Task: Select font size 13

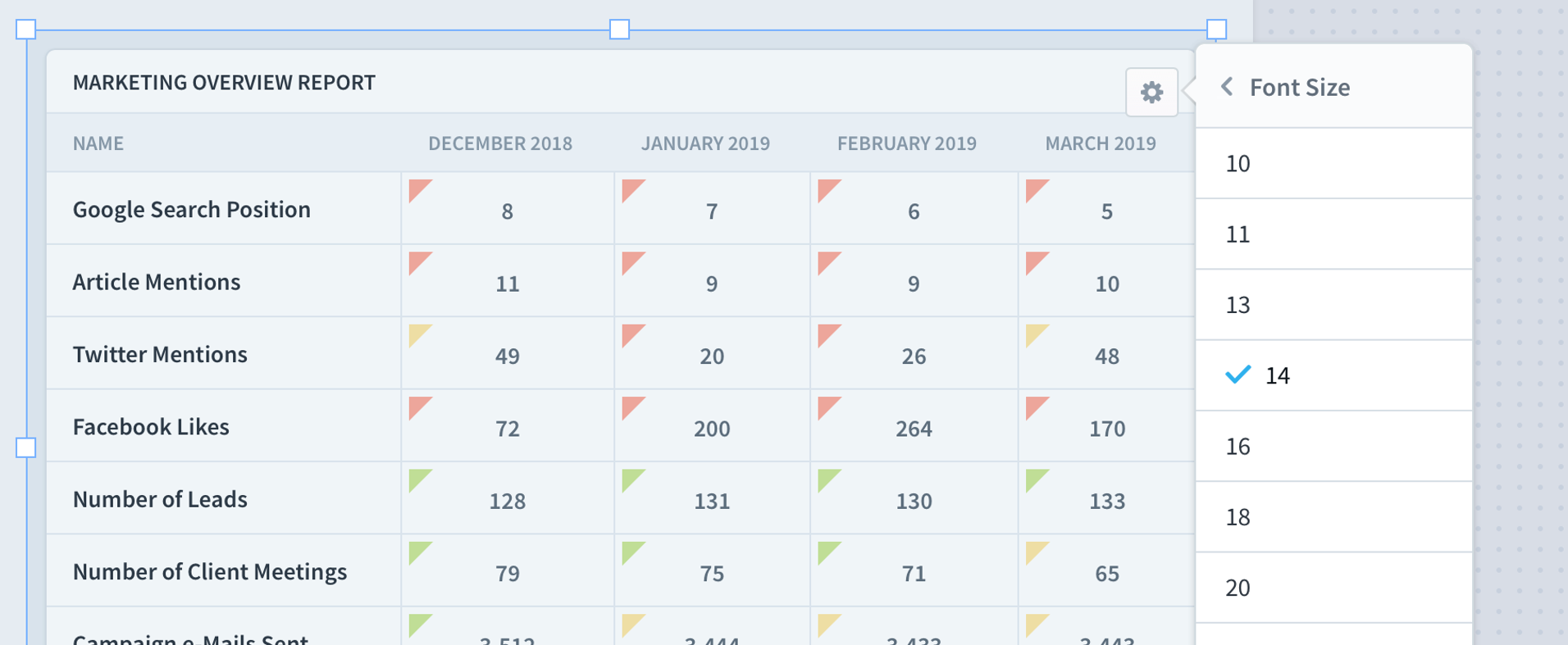Action: (1333, 305)
